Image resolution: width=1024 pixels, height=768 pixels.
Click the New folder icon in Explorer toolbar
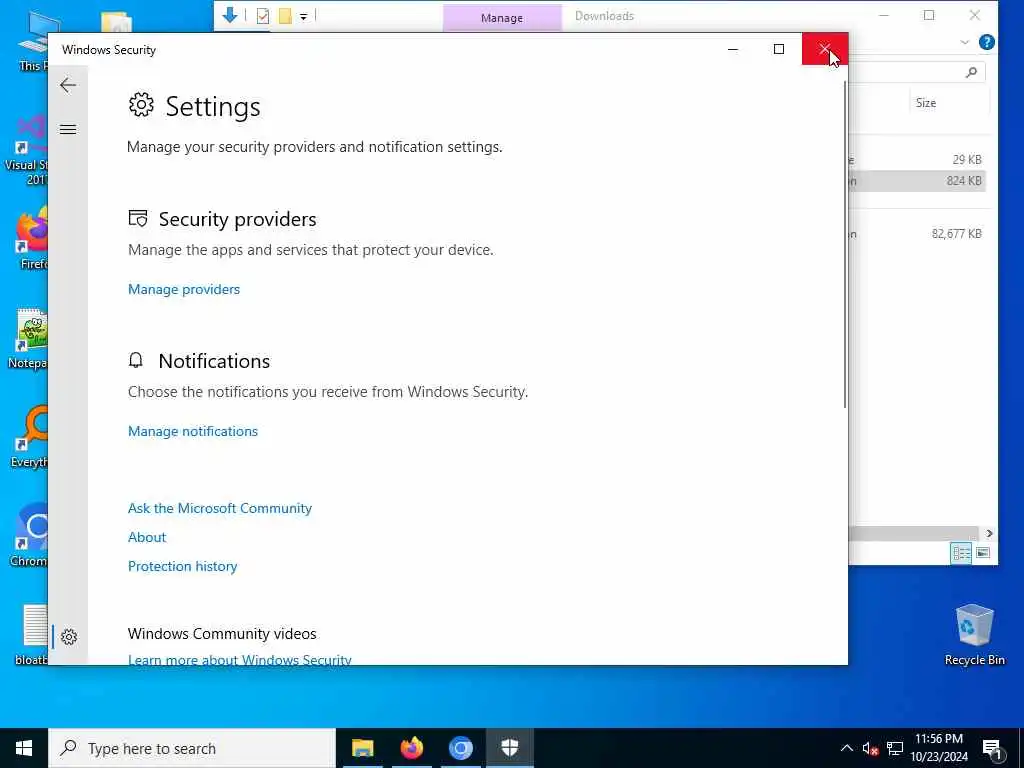[x=285, y=16]
